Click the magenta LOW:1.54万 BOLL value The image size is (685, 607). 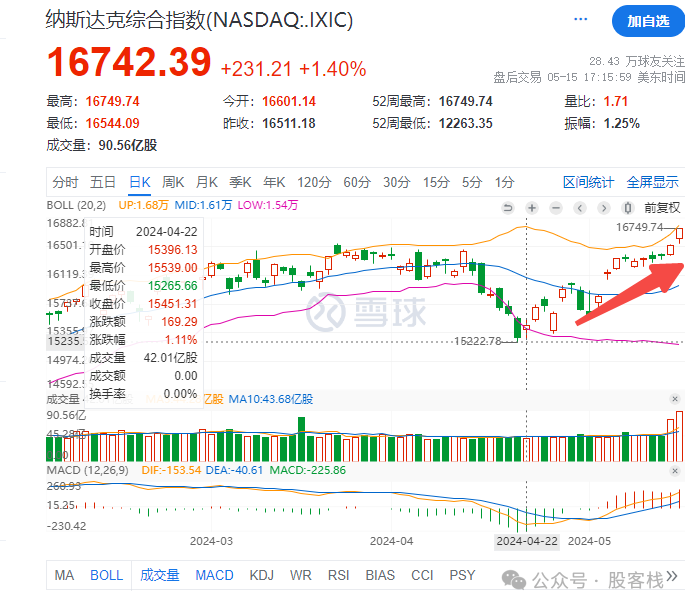(268, 205)
